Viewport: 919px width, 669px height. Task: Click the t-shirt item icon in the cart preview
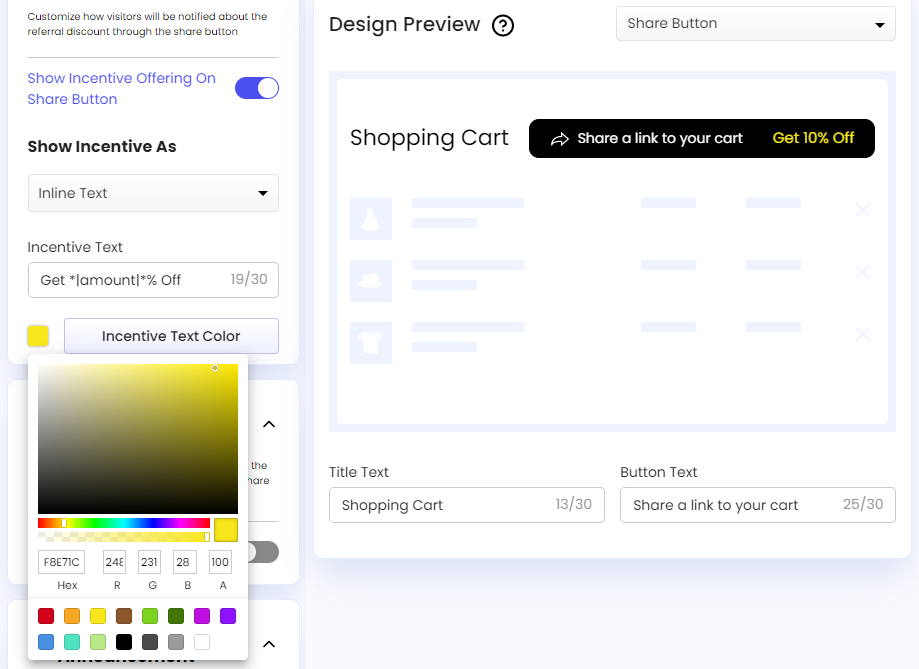(373, 343)
